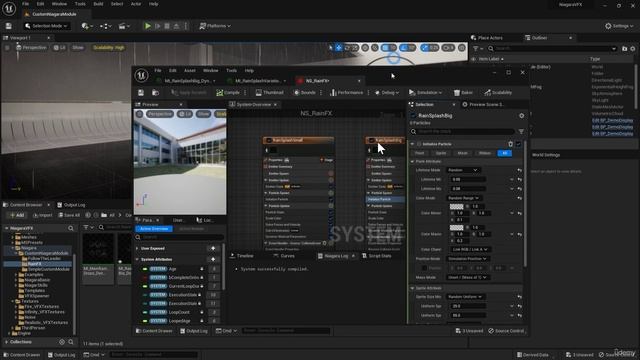Screen dimensions: 640x360
Task: Open the Sprite Size Mode dropdown
Action: [x=465, y=297]
